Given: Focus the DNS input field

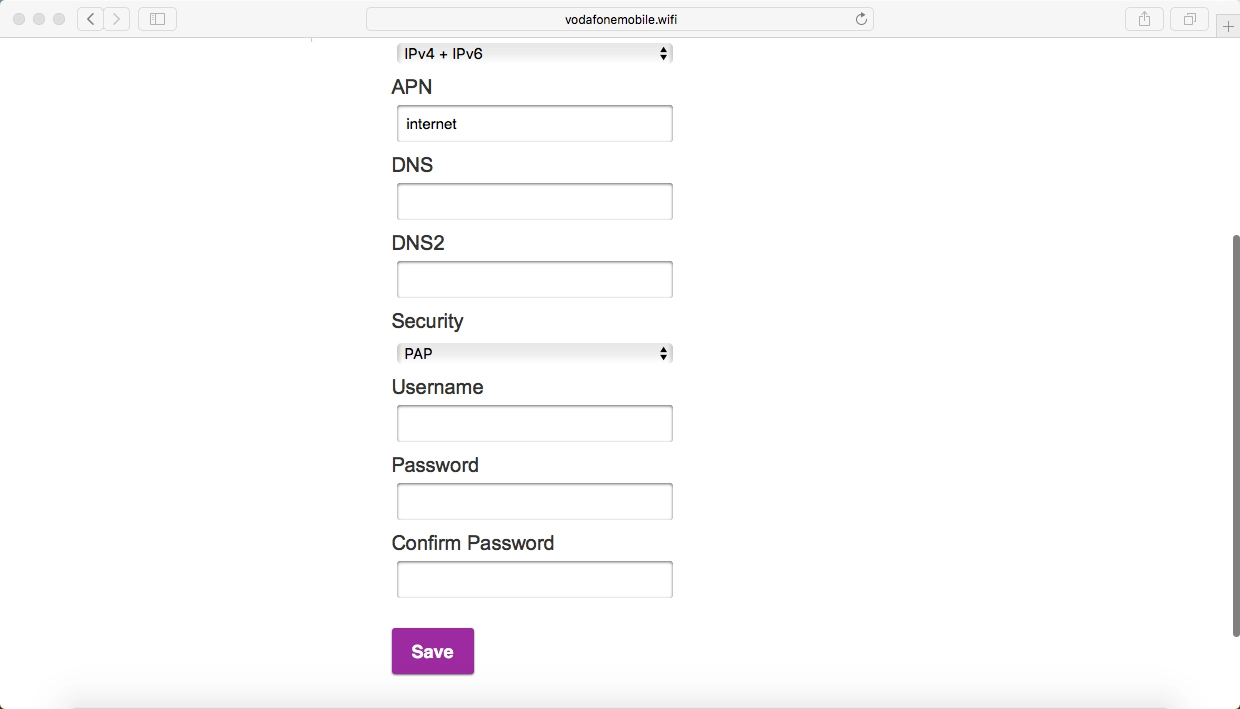Looking at the screenshot, I should (534, 202).
